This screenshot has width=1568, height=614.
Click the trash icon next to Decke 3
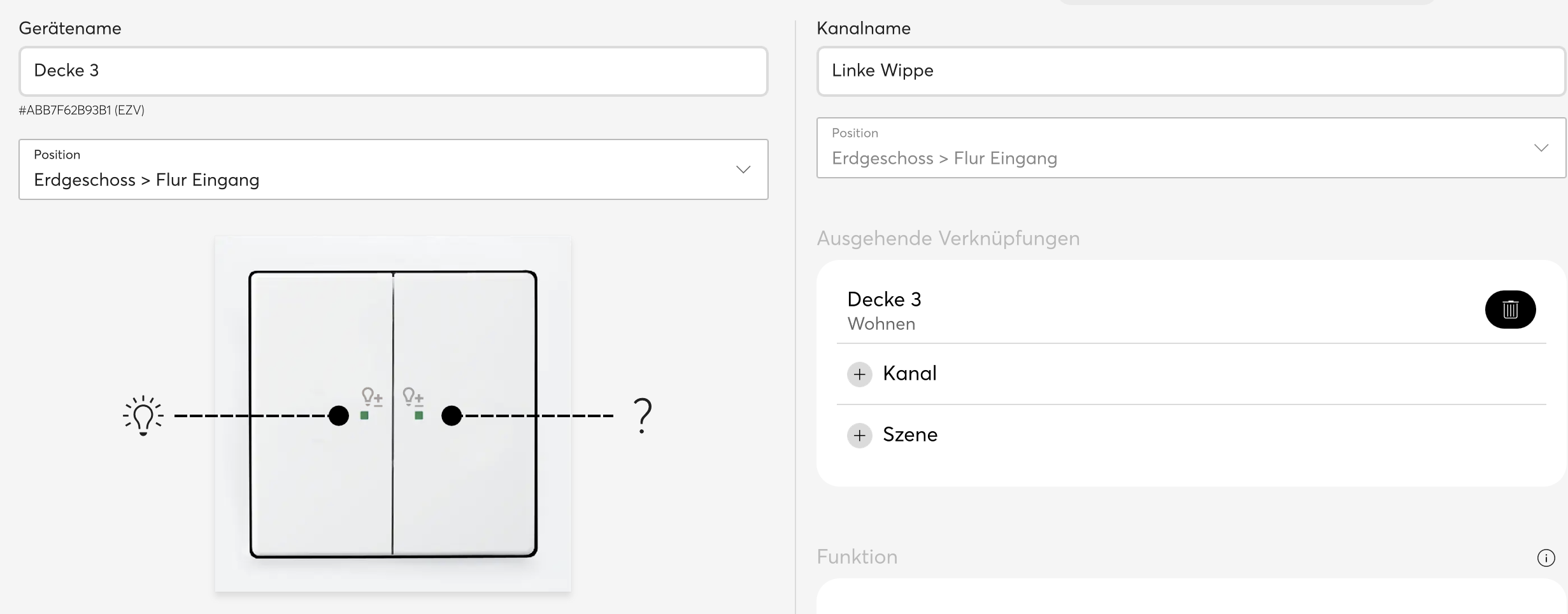1510,310
